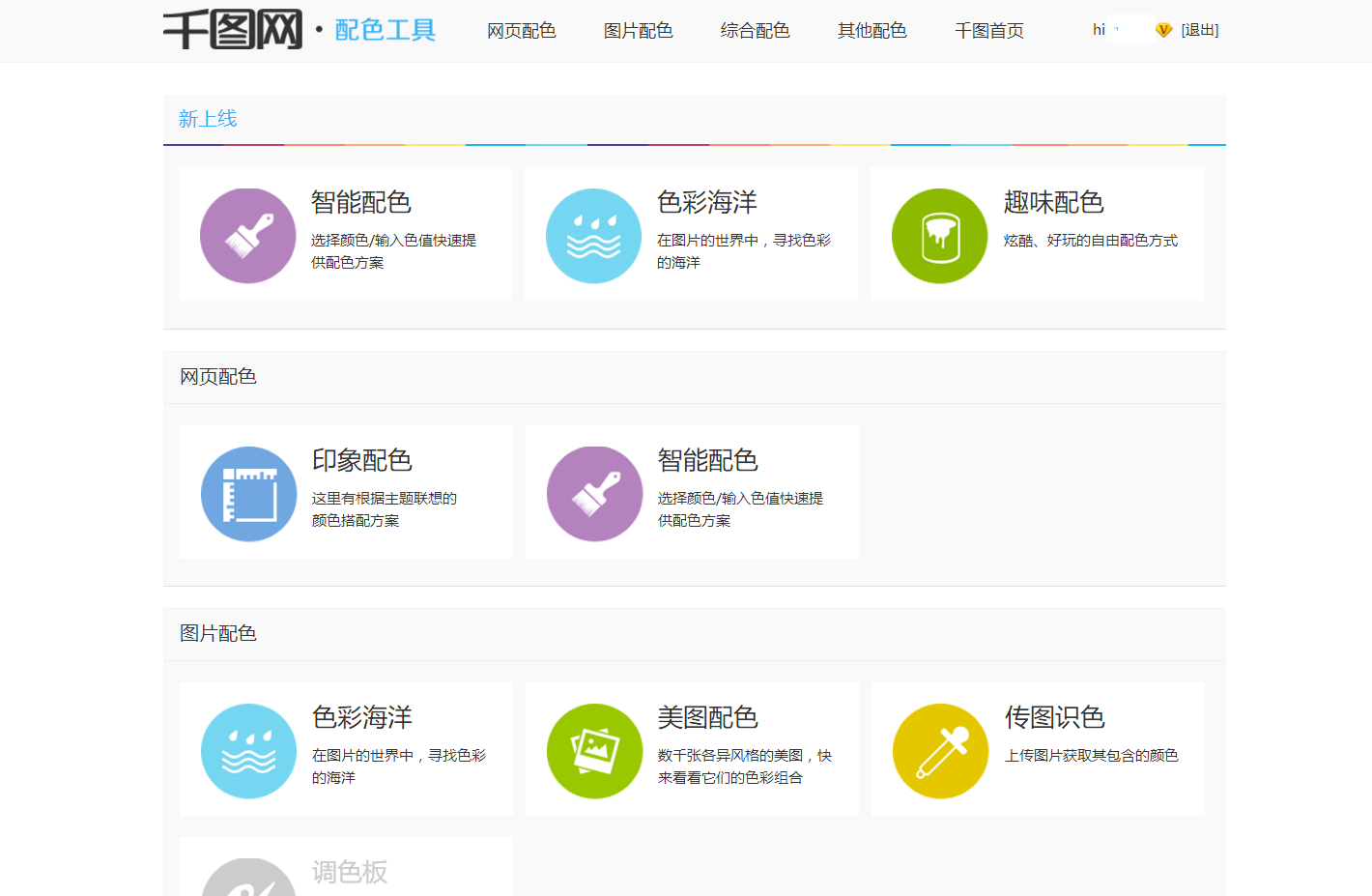This screenshot has height=896, width=1372.
Task: Open the 传图识色 card title
Action: tap(1055, 717)
